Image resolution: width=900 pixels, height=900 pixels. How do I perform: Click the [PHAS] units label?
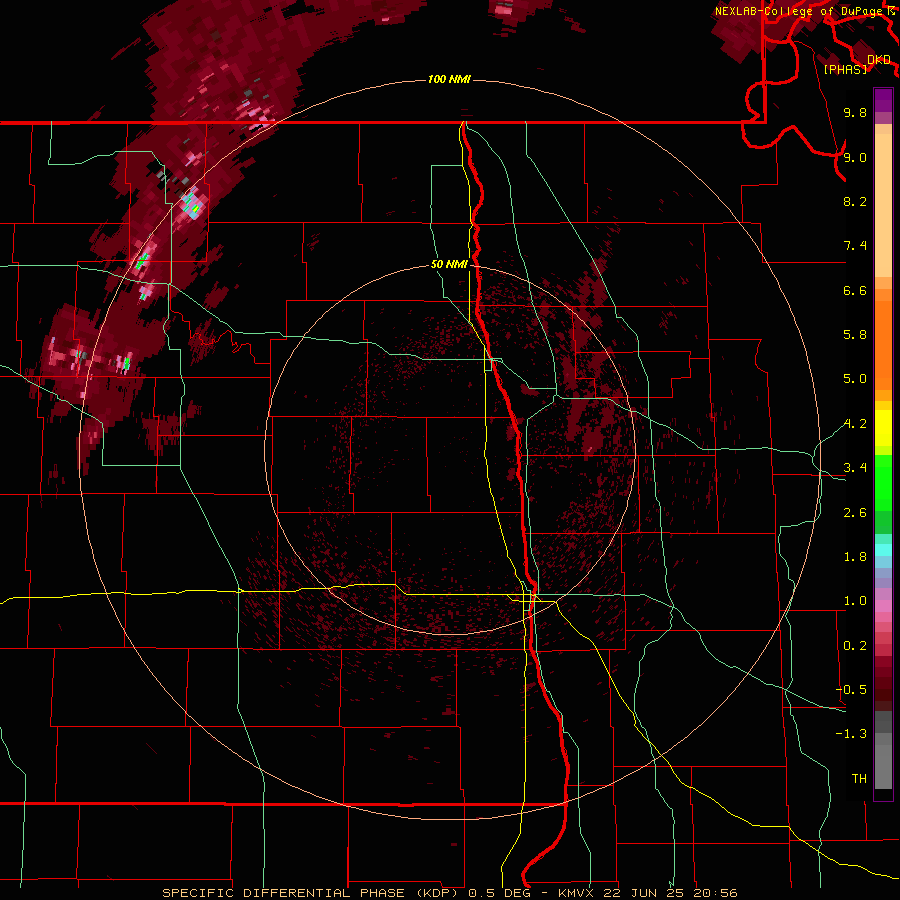click(x=845, y=70)
